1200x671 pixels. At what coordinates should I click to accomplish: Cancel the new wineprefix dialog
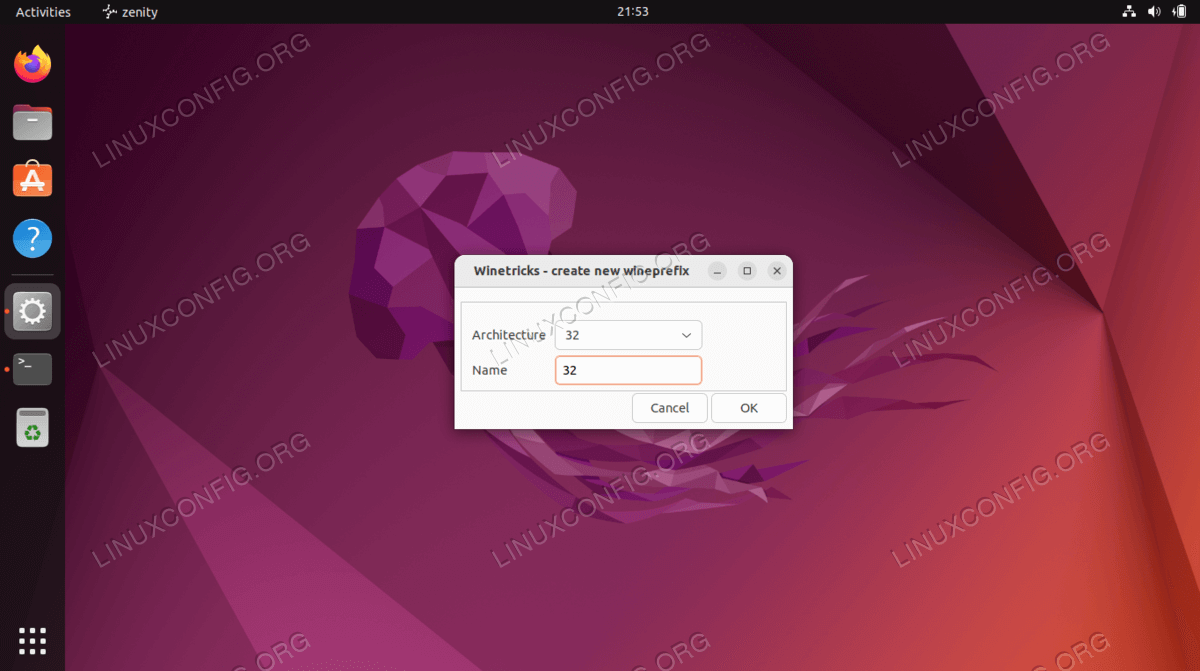click(x=670, y=408)
